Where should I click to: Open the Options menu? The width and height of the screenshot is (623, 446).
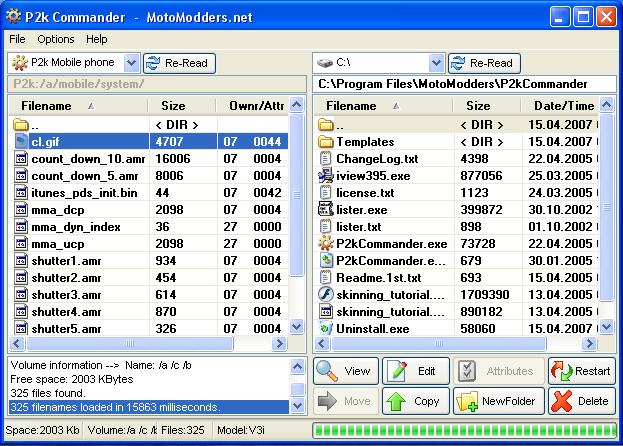pyautogui.click(x=56, y=39)
